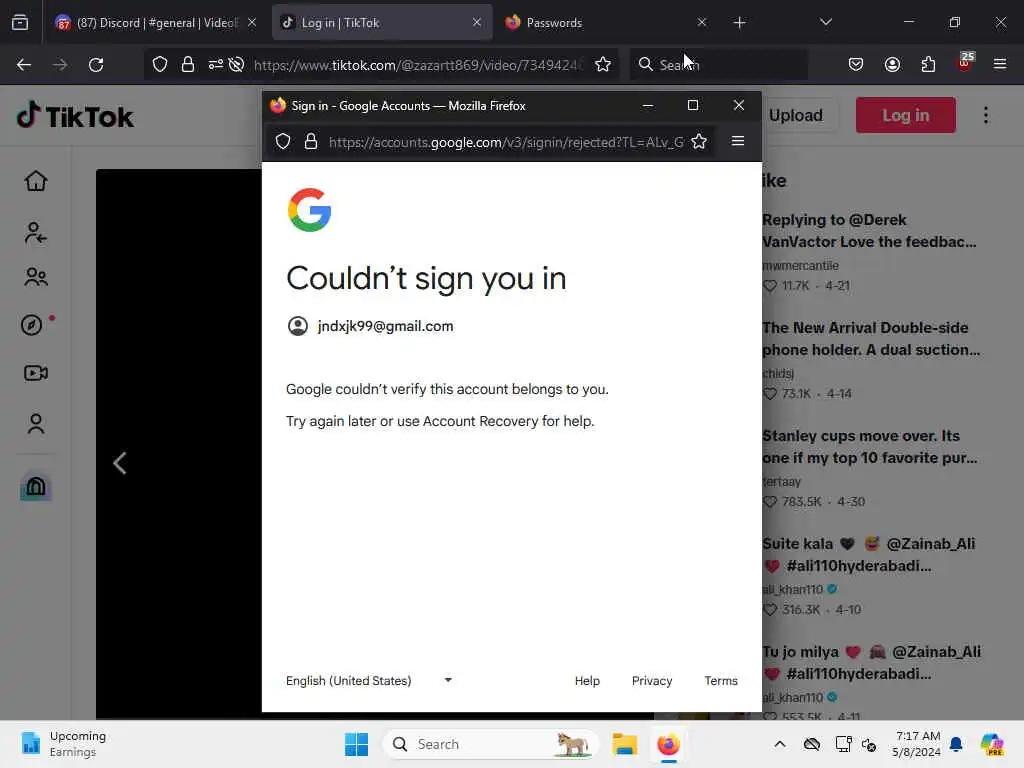Screen dimensions: 1024x768
Task: Open video 'Replying to @Derek VanVactor'
Action: [869, 231]
